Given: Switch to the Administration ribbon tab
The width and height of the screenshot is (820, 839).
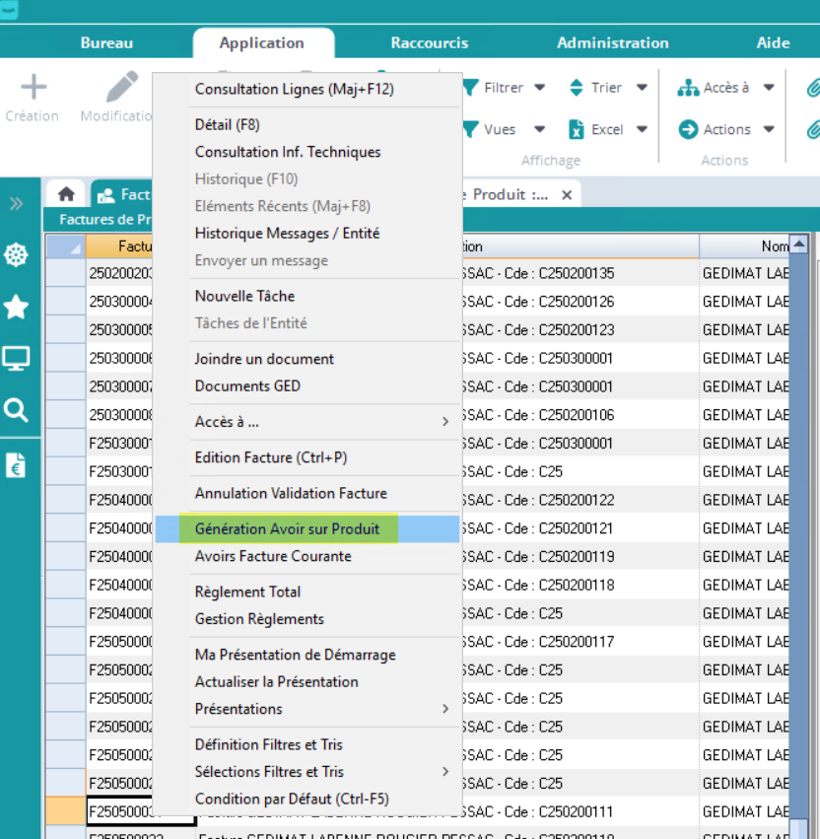Looking at the screenshot, I should pos(612,43).
